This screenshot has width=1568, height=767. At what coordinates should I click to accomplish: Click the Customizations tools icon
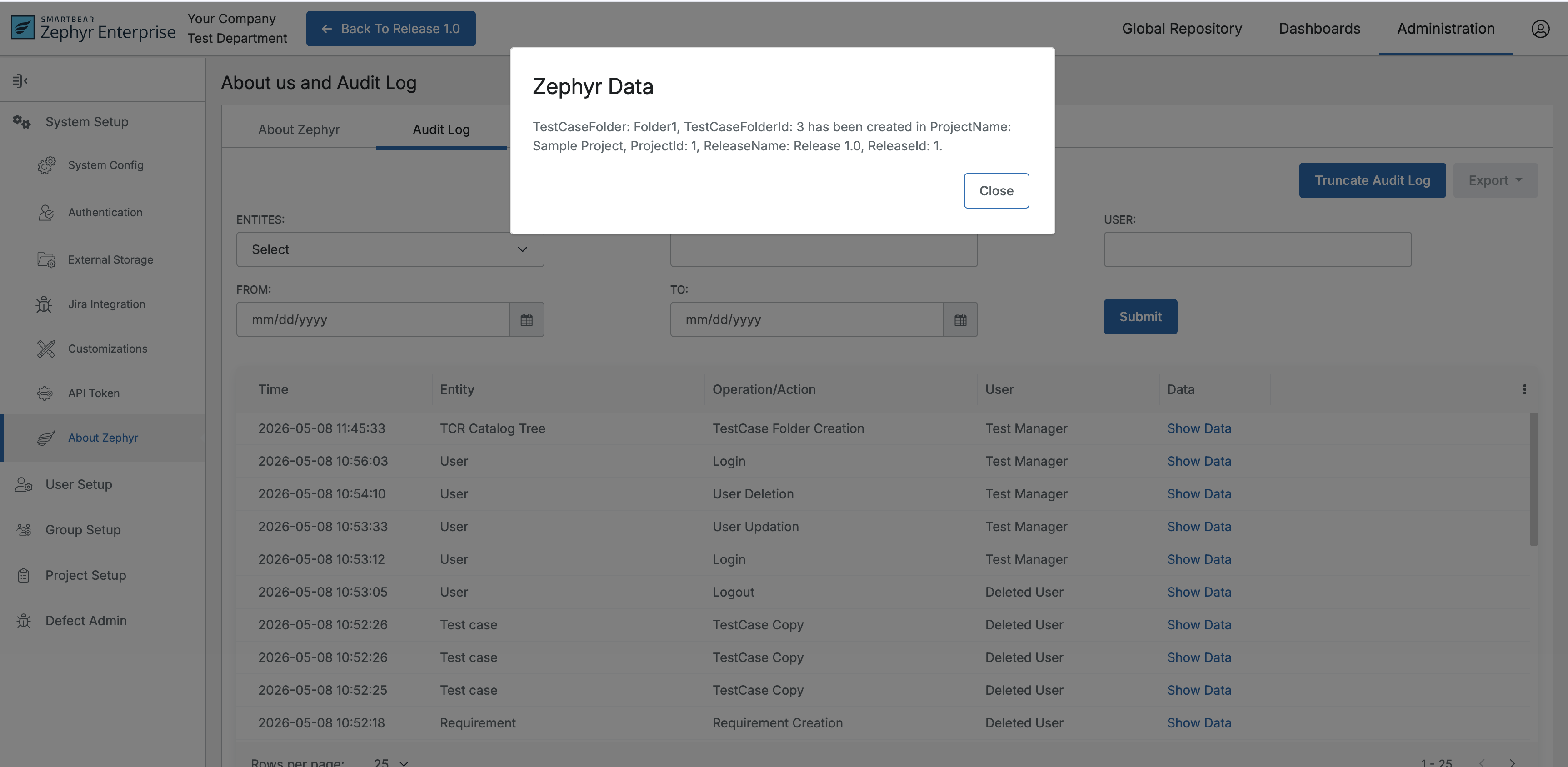[46, 349]
